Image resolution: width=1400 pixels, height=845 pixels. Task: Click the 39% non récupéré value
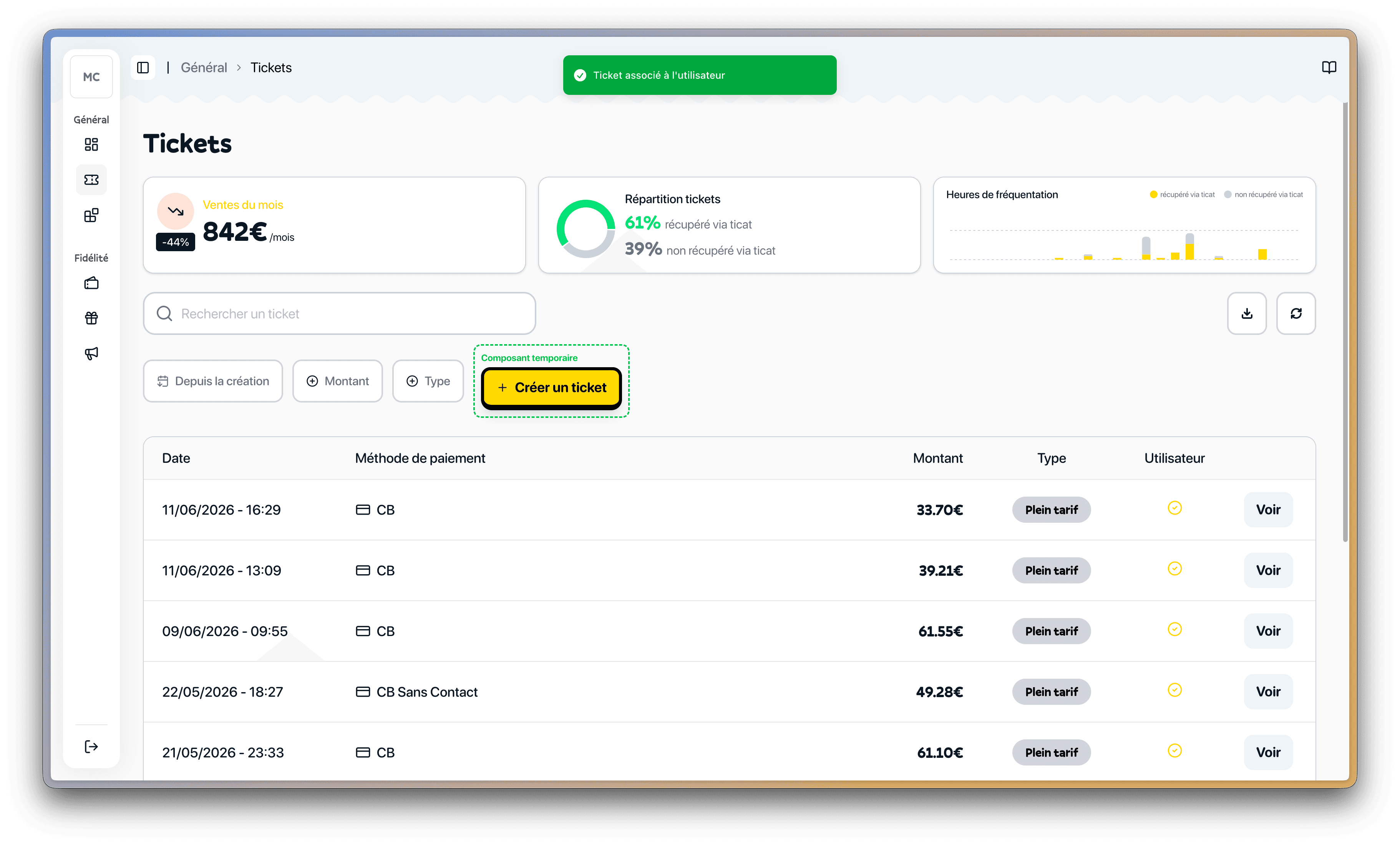tap(643, 249)
